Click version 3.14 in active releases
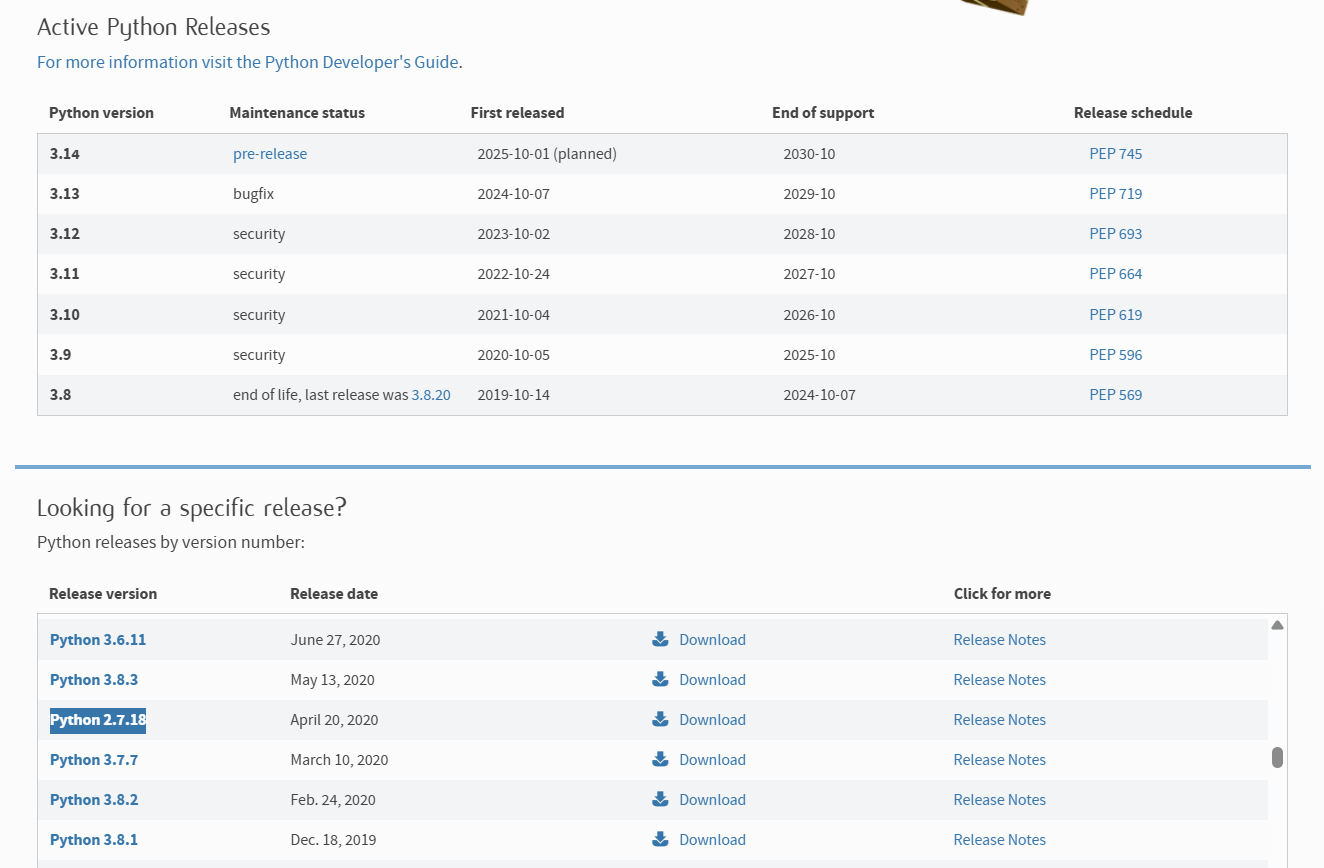Image resolution: width=1324 pixels, height=868 pixels. click(64, 154)
